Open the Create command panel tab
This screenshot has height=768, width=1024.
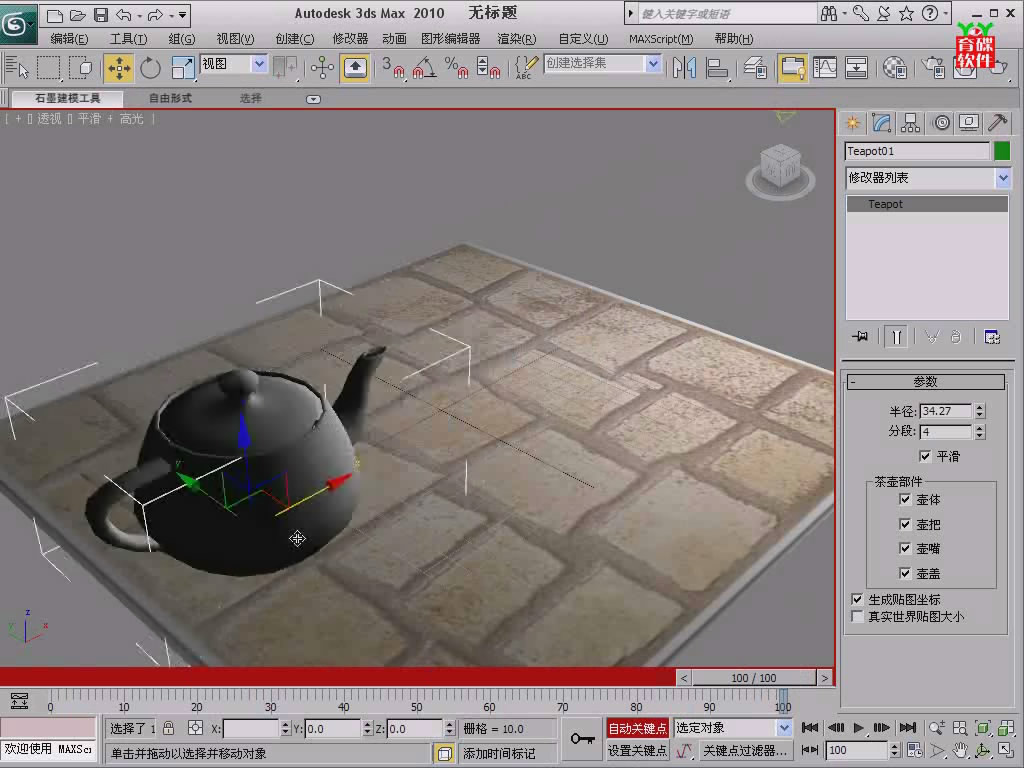coord(853,123)
